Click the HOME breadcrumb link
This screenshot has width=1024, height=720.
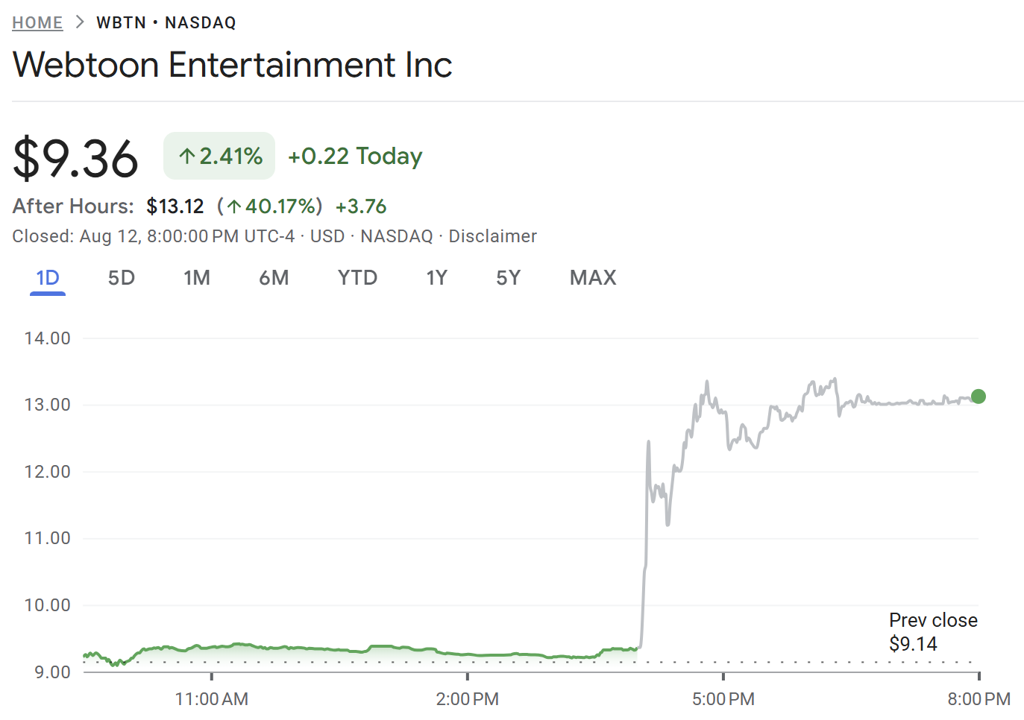(37, 22)
